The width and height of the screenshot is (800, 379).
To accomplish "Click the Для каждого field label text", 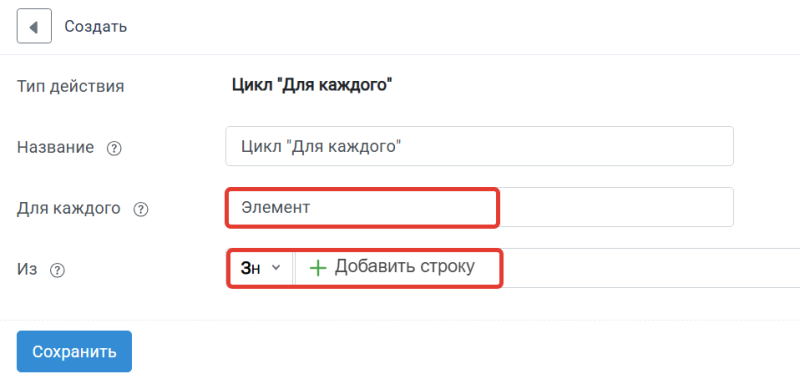I will tap(69, 208).
